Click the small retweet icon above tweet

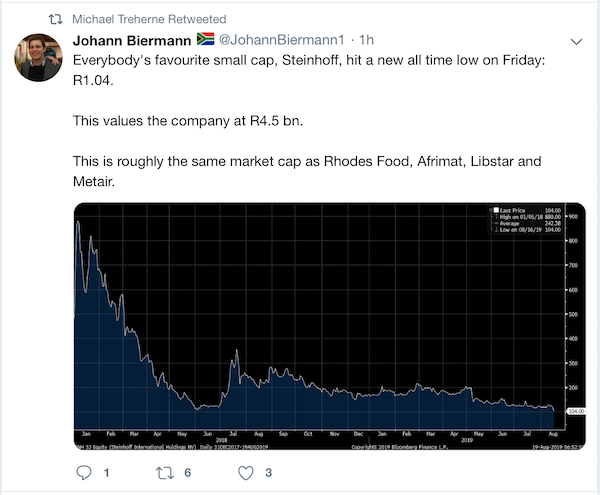(55, 19)
